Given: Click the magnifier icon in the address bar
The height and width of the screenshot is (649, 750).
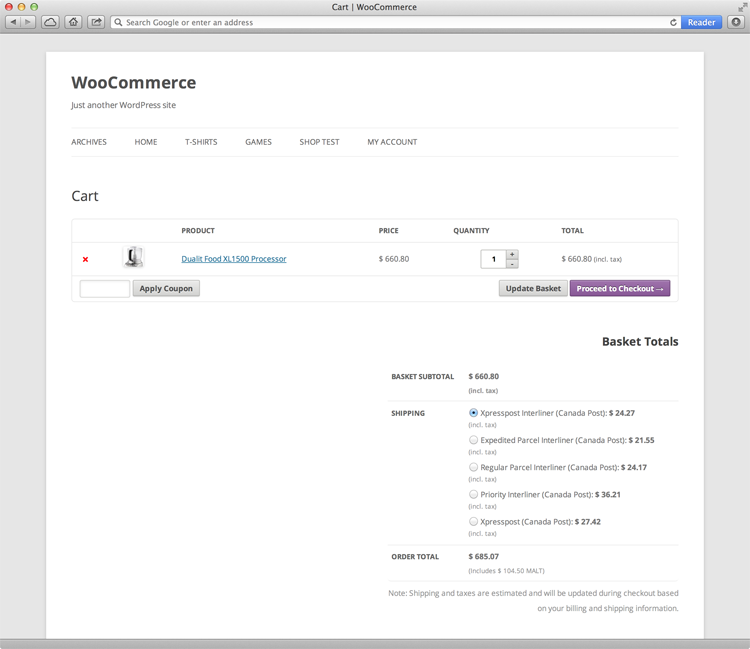Looking at the screenshot, I should [x=118, y=22].
